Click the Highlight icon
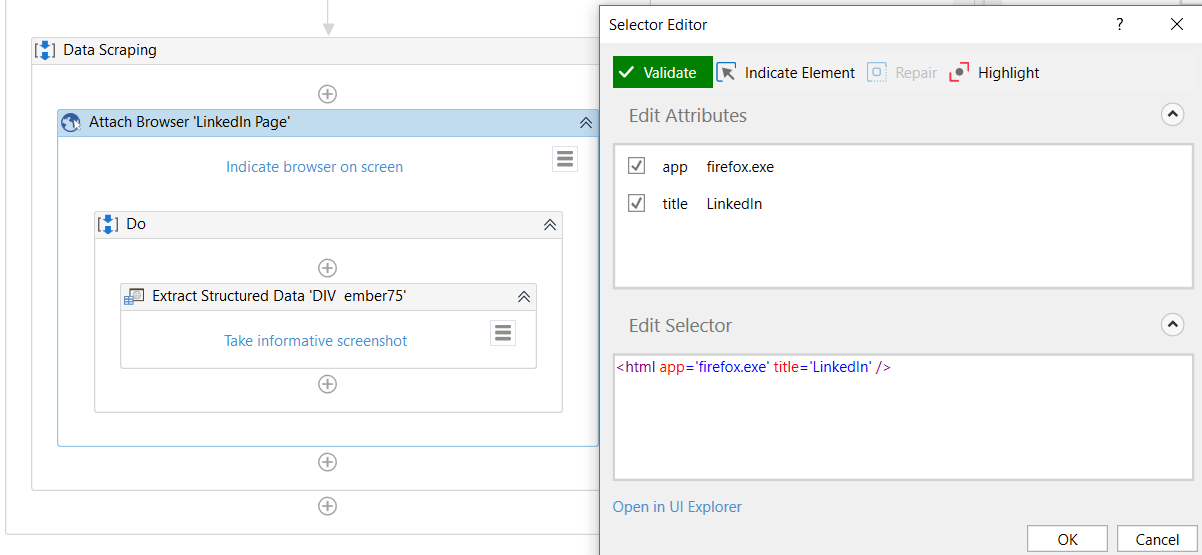The height and width of the screenshot is (555, 1202). [x=960, y=73]
